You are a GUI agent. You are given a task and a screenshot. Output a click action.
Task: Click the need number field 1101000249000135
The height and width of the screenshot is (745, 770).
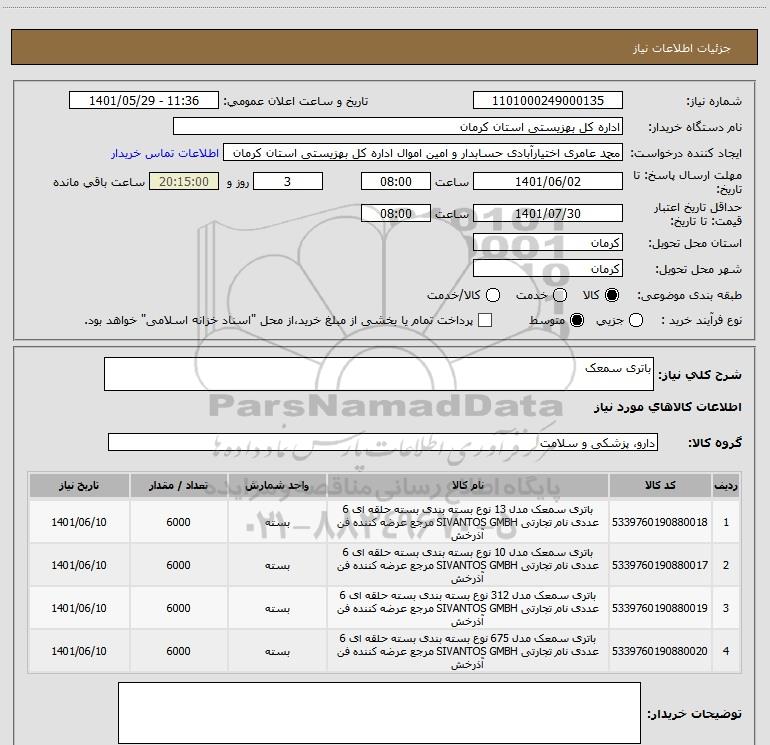click(548, 101)
